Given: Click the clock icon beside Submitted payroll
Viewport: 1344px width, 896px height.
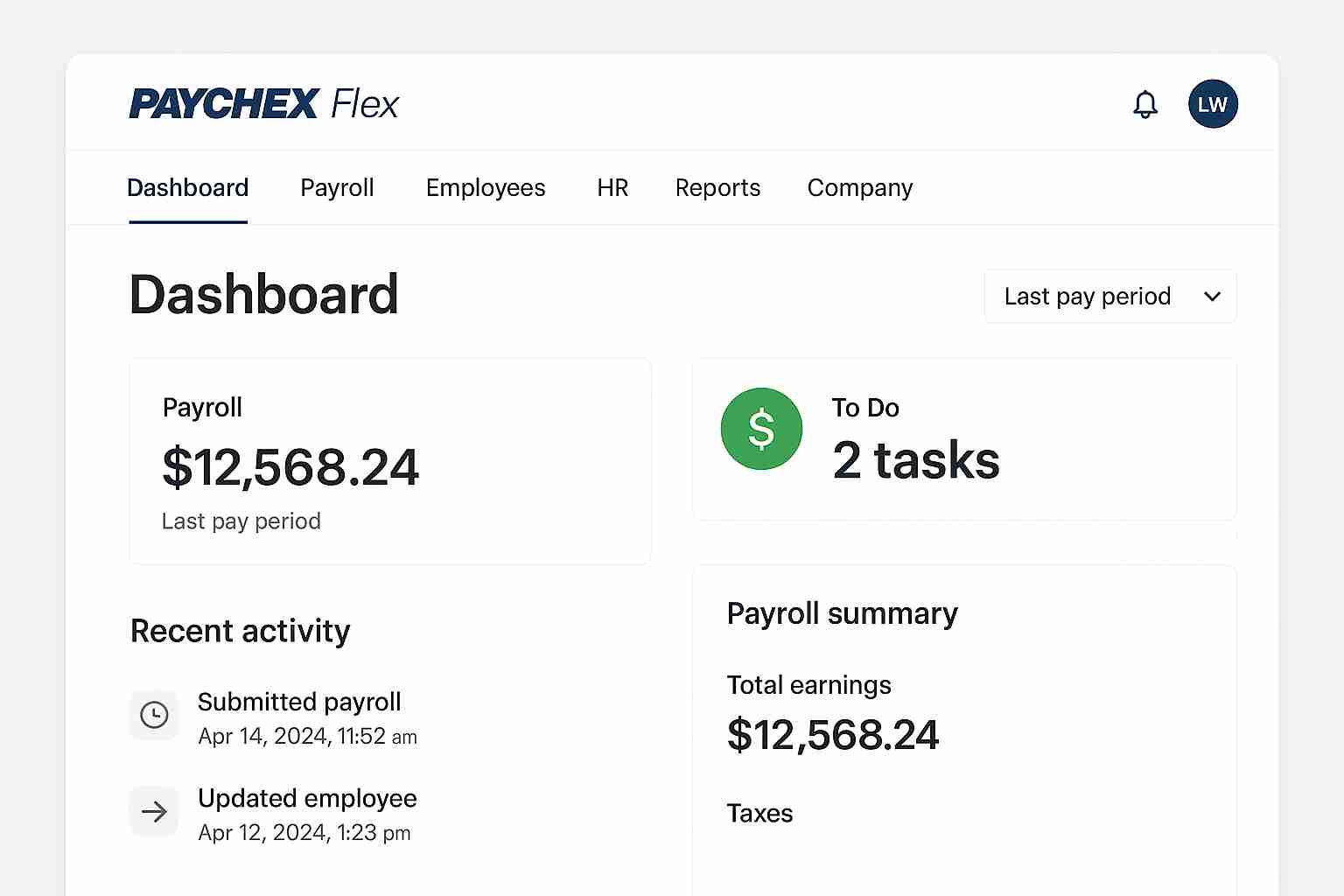Looking at the screenshot, I should (154, 715).
